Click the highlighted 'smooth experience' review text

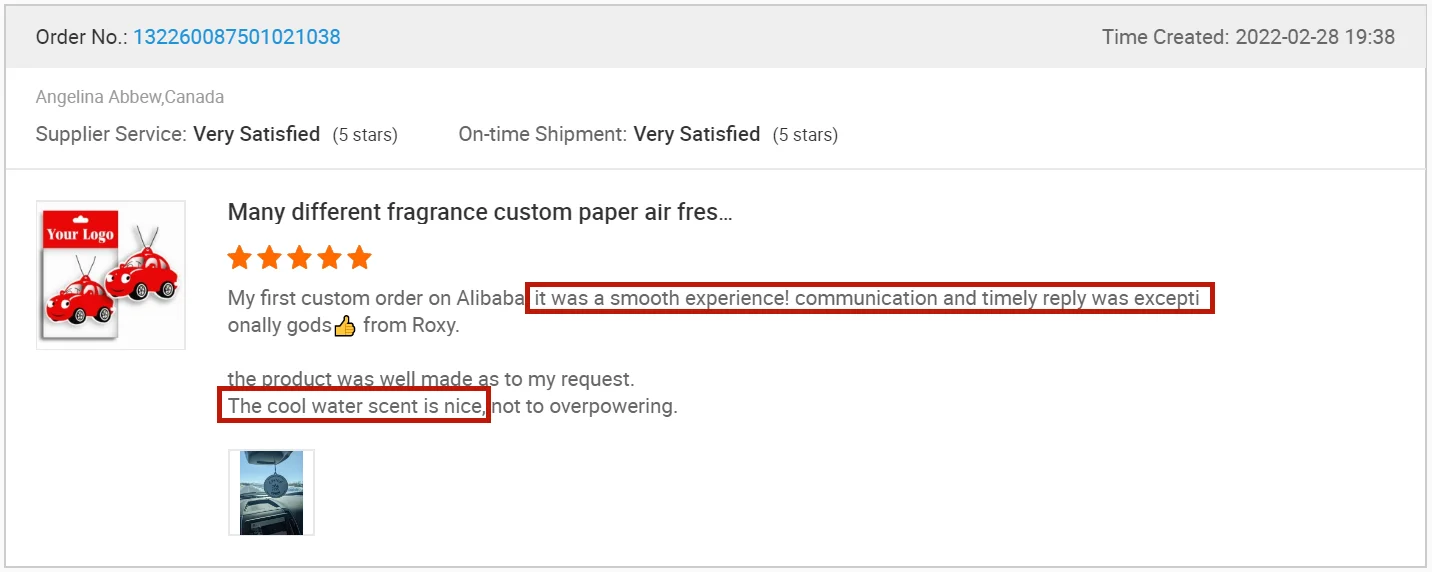pos(869,298)
